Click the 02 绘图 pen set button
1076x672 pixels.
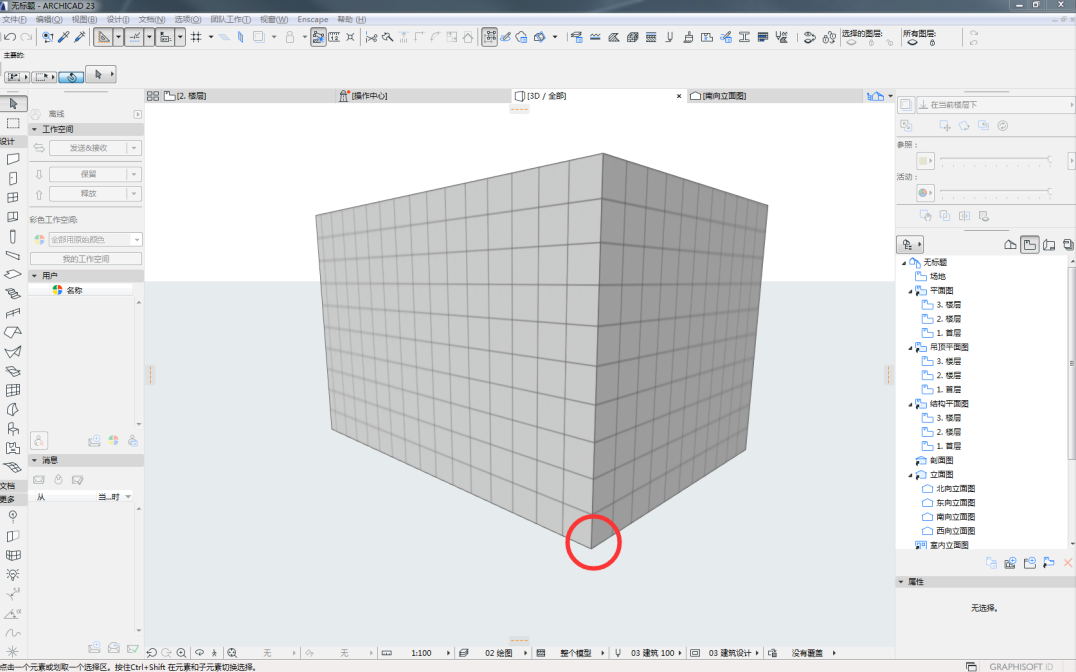(499, 653)
